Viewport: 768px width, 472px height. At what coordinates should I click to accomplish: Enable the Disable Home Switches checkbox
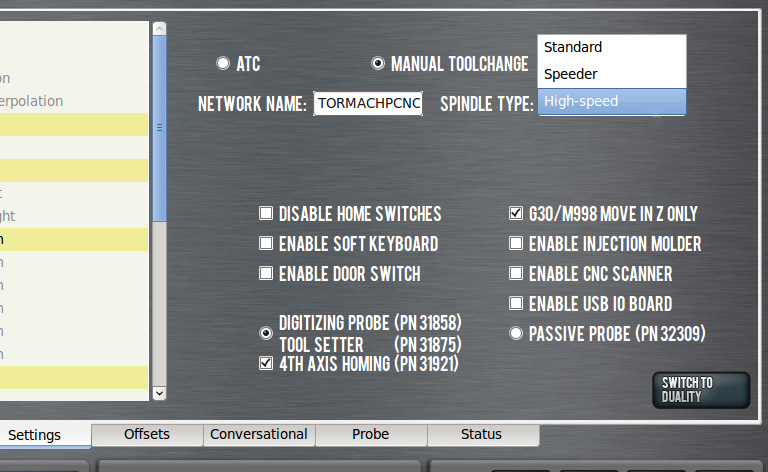(266, 213)
